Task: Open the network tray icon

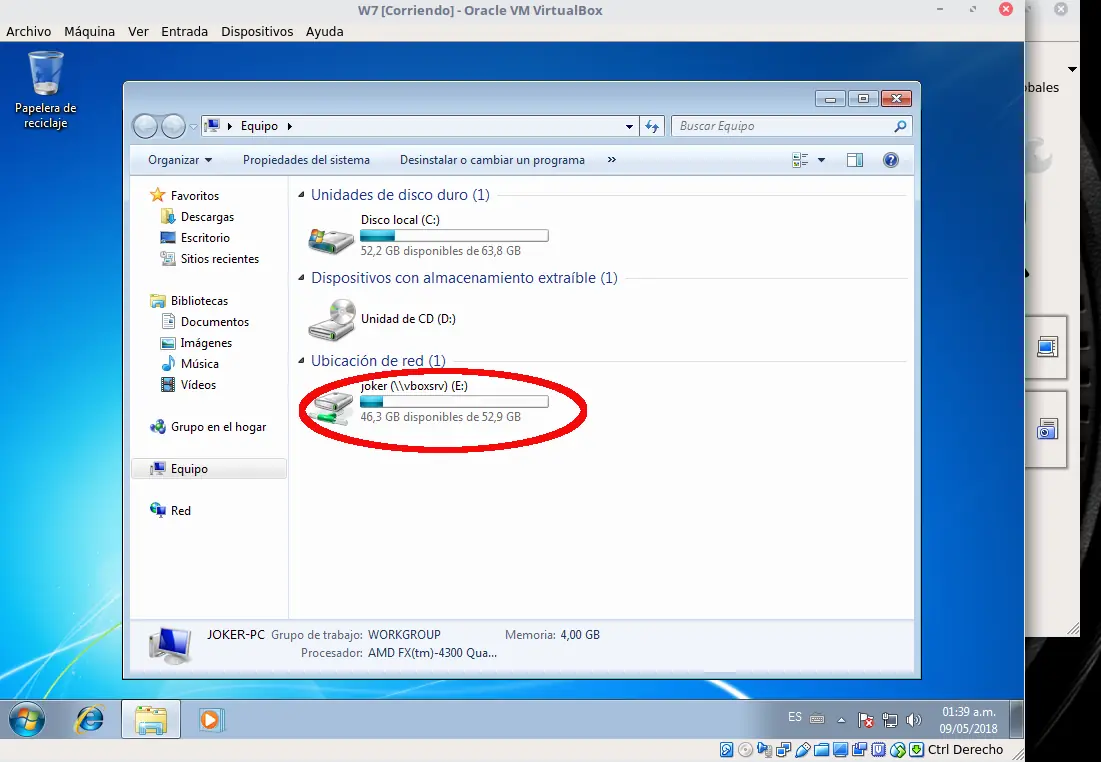Action: (890, 720)
